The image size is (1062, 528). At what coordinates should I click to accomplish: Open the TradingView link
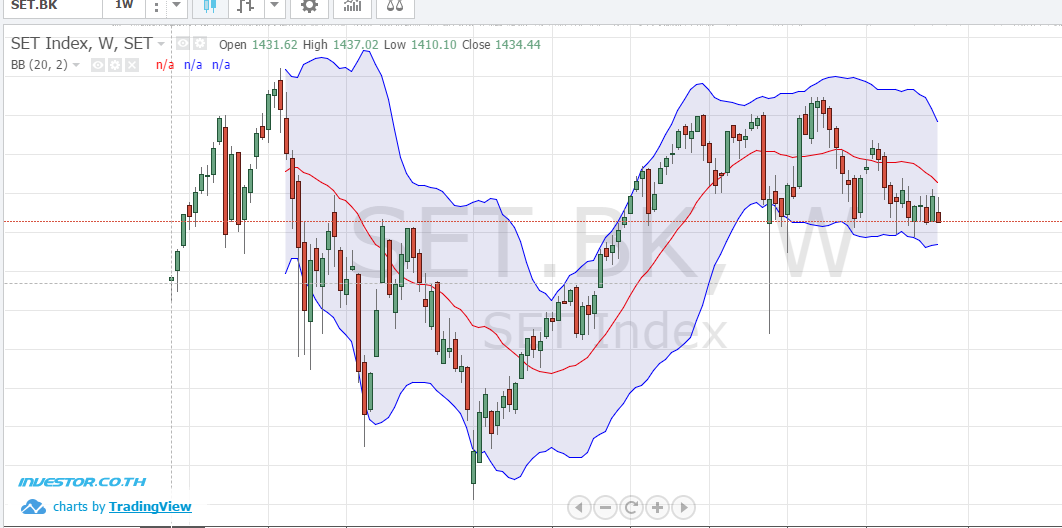[150, 506]
